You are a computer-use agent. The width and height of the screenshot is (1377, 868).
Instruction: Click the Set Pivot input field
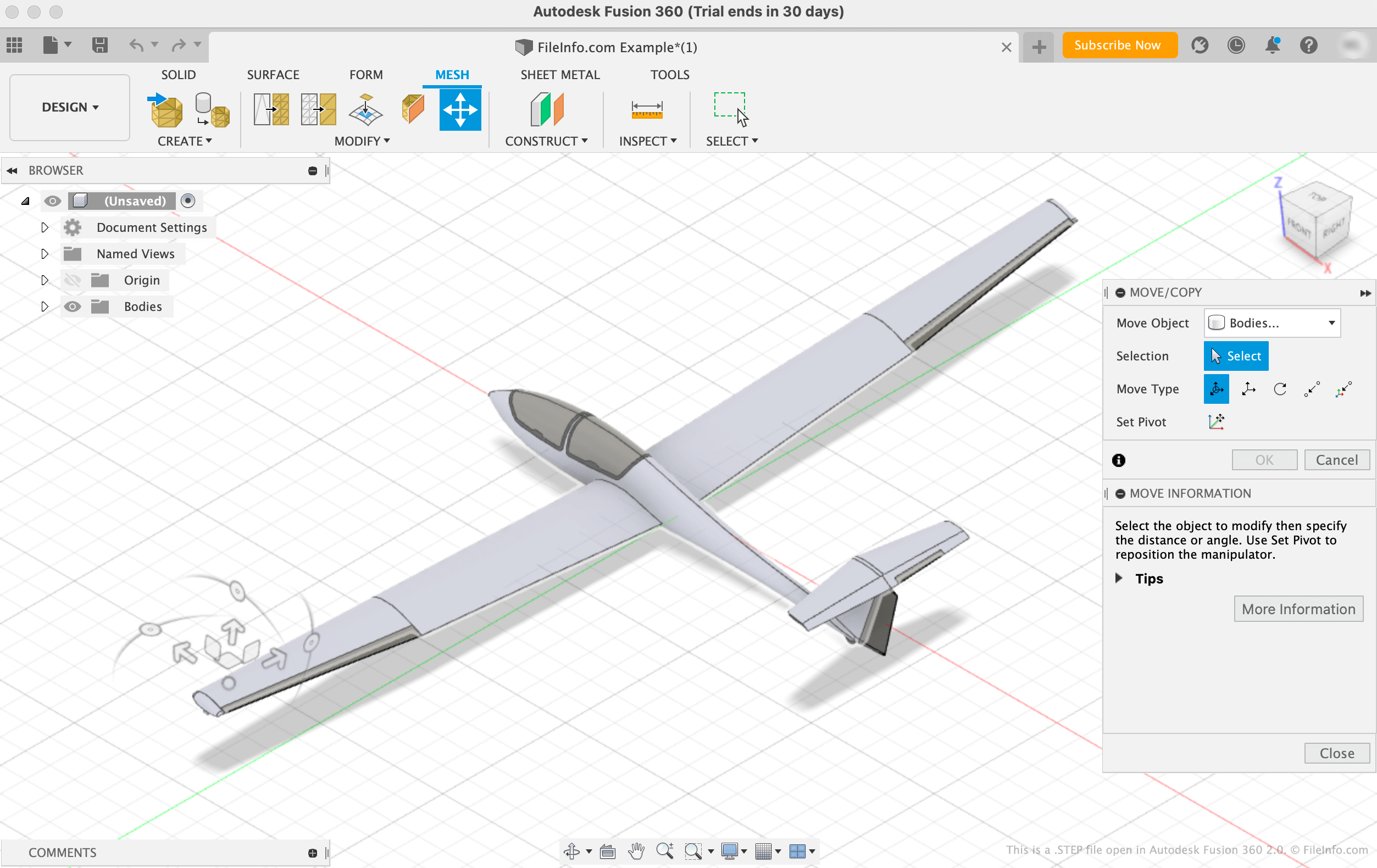1217,421
